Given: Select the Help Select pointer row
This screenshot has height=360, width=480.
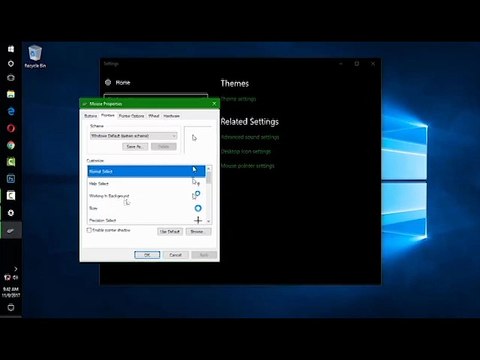Looking at the screenshot, I should 146,183.
